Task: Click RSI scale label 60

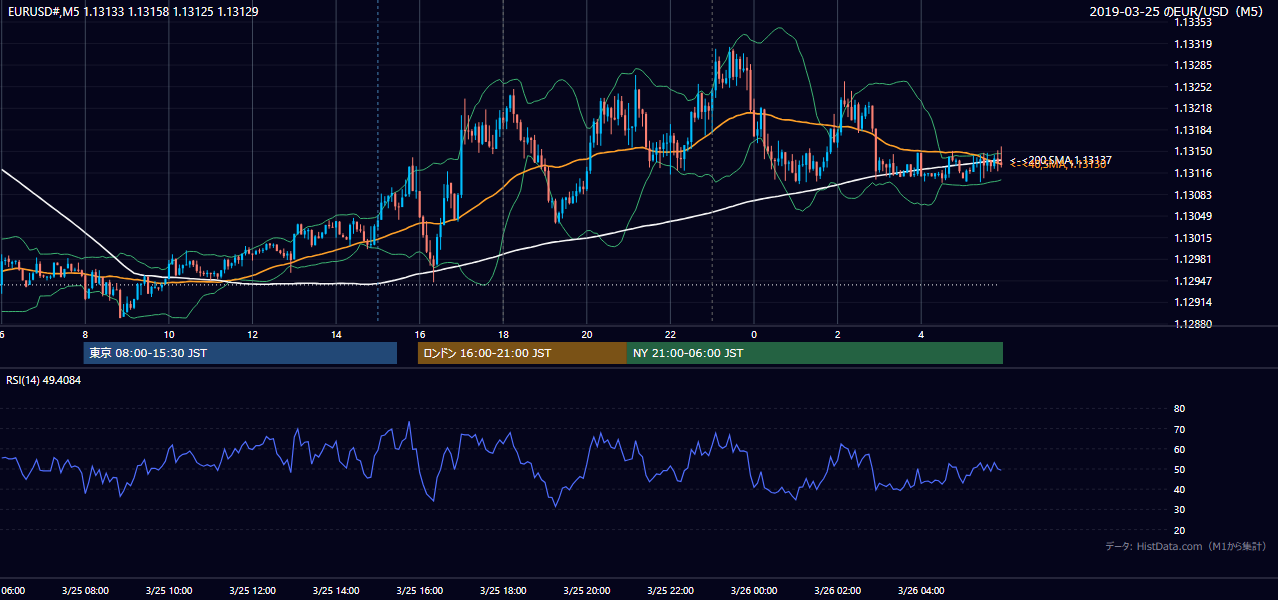Action: (x=1179, y=449)
